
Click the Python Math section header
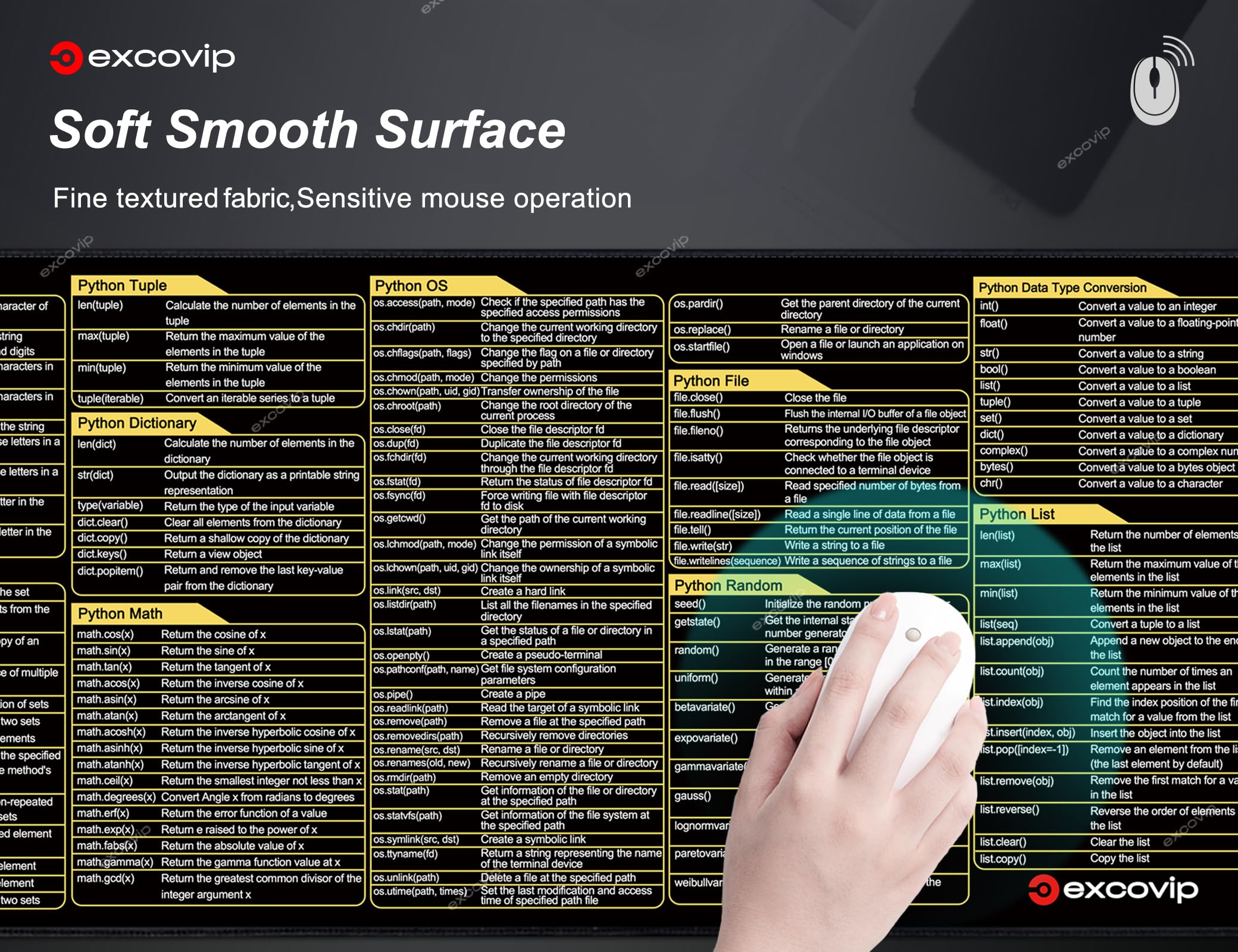pos(120,613)
